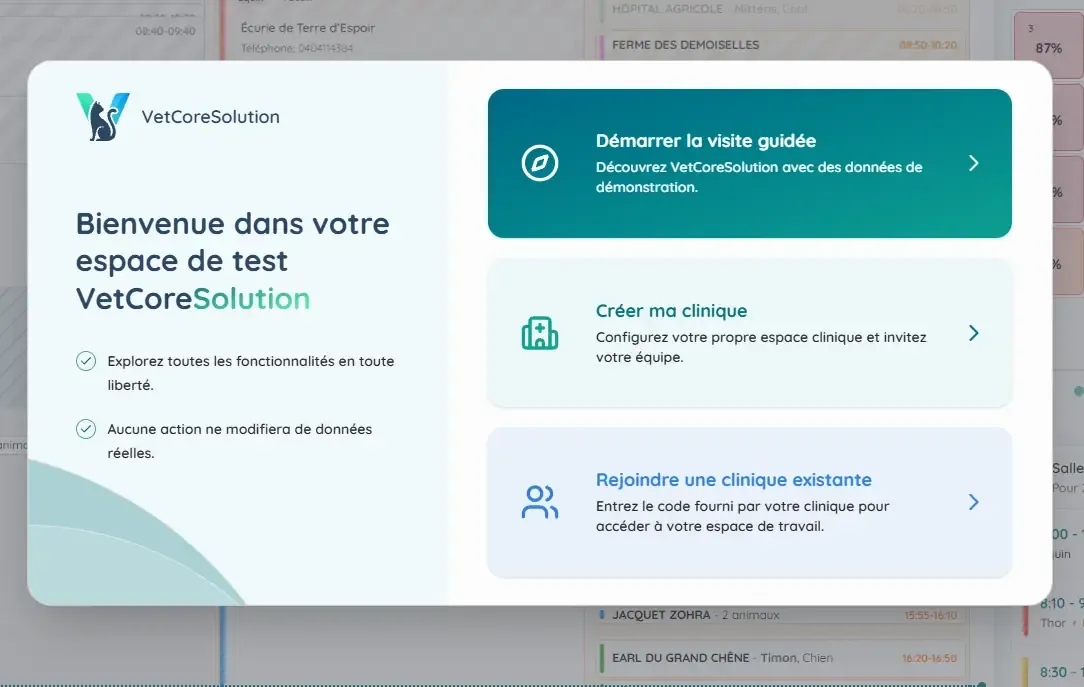Click the compass icon for guided tour

tap(539, 163)
